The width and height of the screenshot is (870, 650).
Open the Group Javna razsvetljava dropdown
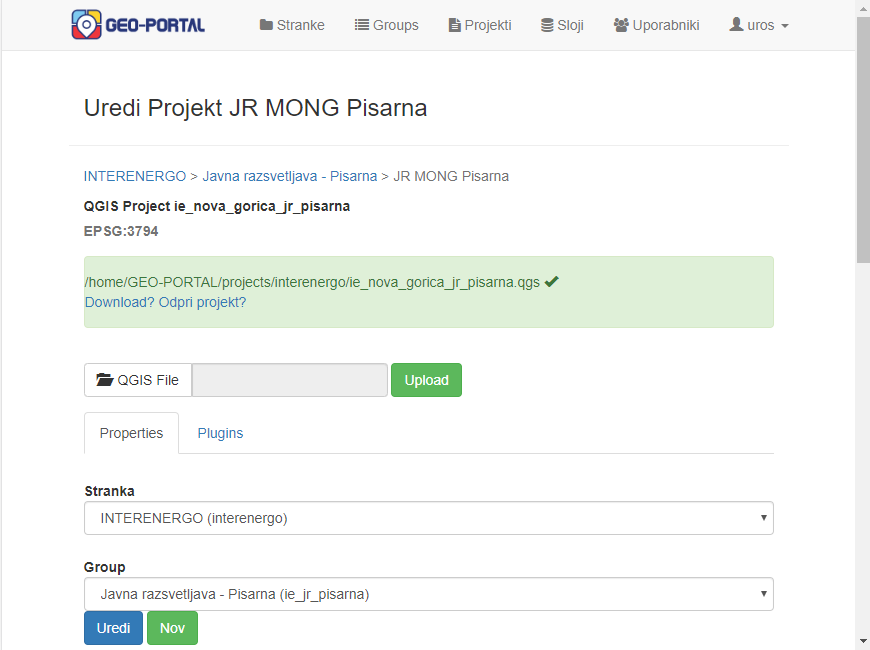click(429, 594)
